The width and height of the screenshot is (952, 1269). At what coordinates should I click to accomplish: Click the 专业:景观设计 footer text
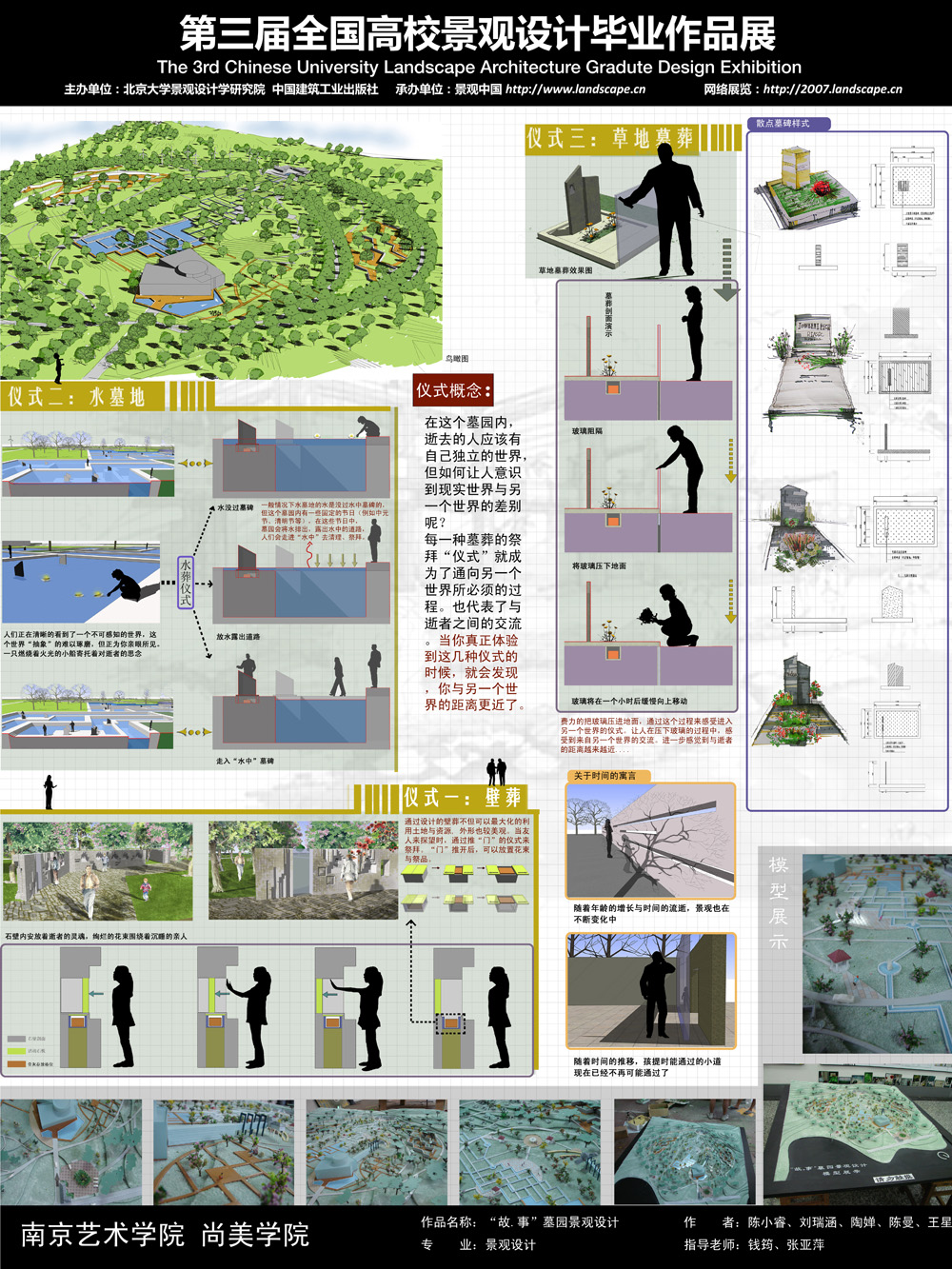(x=478, y=1245)
